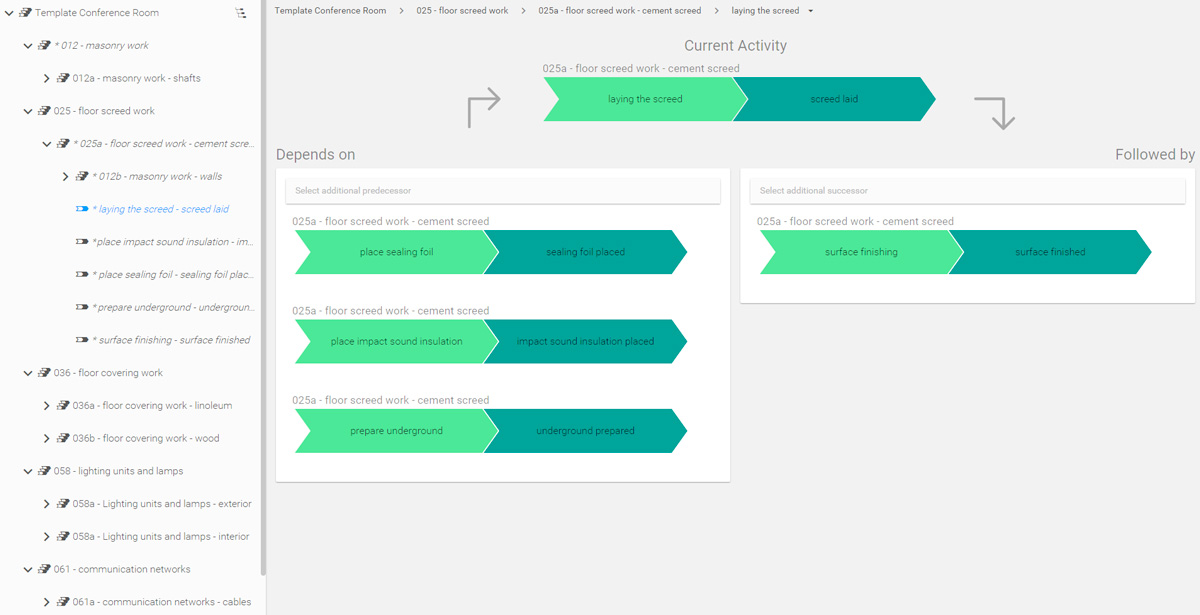Viewport: 1200px width, 615px height.
Task: Click the successor arrow icon right of Current Activity
Action: tap(995, 113)
